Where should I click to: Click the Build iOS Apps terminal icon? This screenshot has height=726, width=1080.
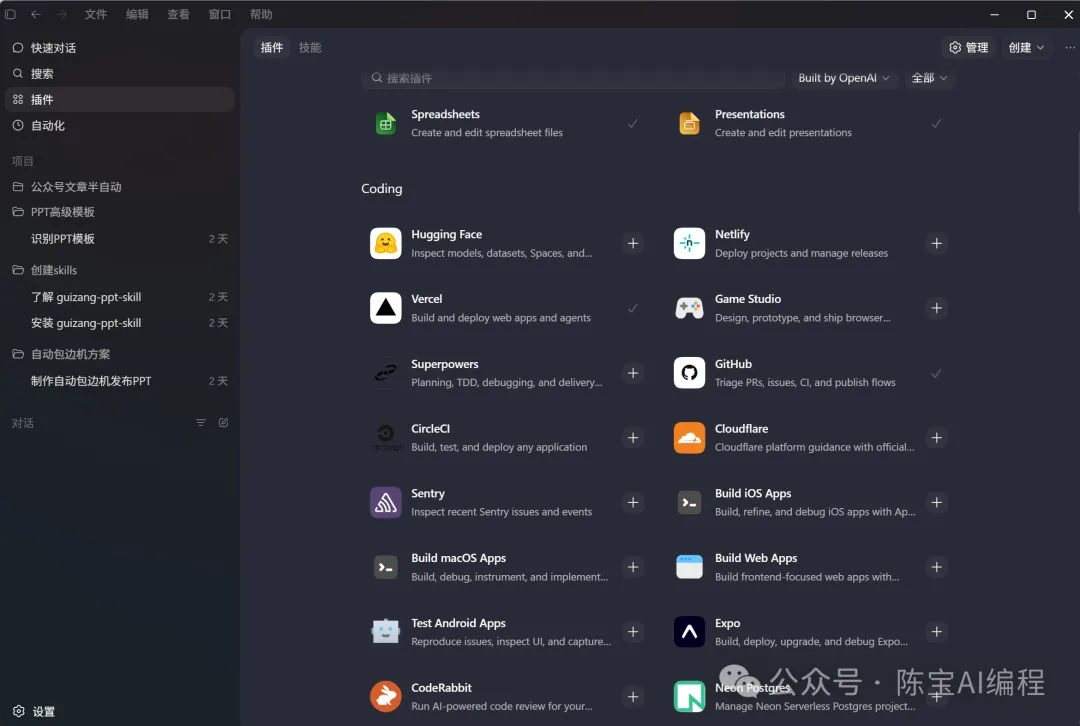(689, 502)
